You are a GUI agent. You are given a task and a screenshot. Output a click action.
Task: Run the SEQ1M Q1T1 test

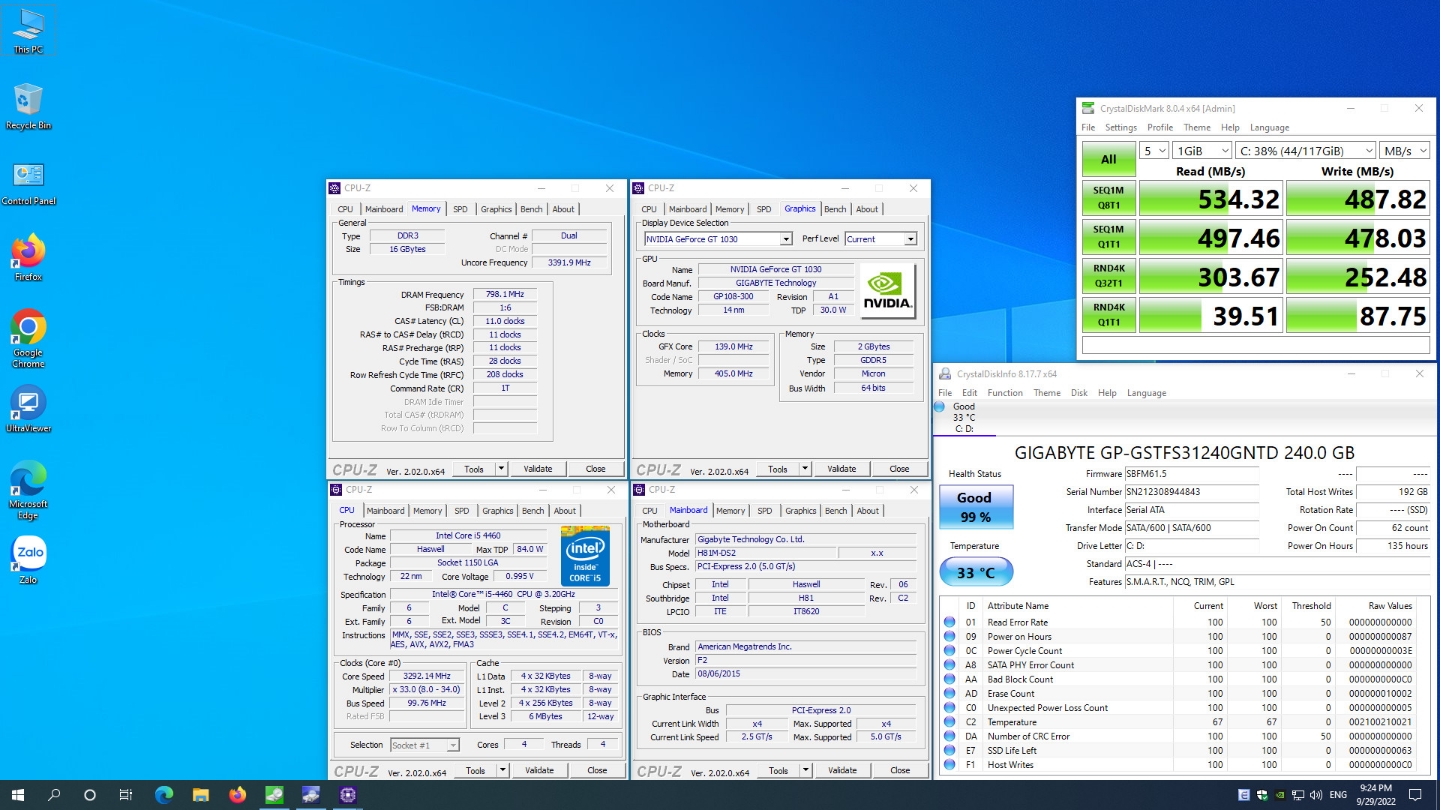pyautogui.click(x=1108, y=237)
